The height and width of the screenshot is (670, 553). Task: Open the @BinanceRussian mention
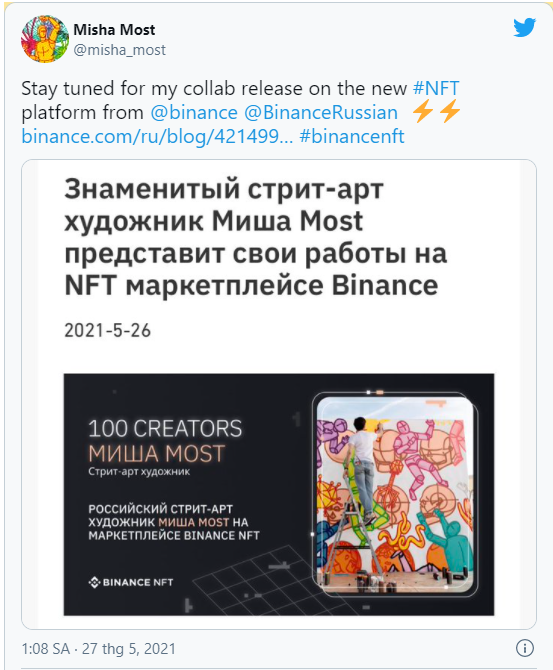click(x=321, y=112)
